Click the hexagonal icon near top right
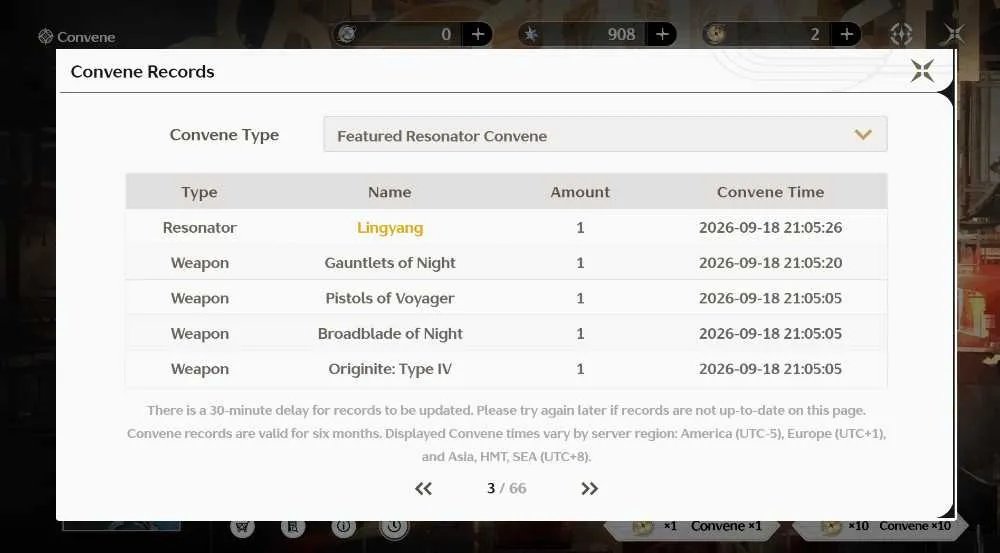This screenshot has height=553, width=1000. (901, 34)
